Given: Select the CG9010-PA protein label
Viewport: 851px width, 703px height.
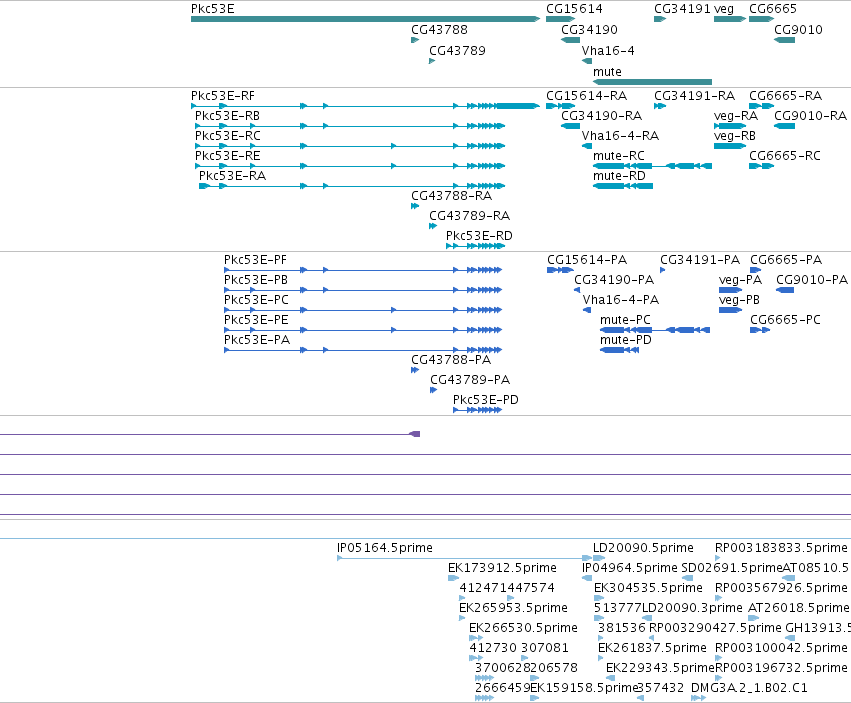Looking at the screenshot, I should [811, 280].
